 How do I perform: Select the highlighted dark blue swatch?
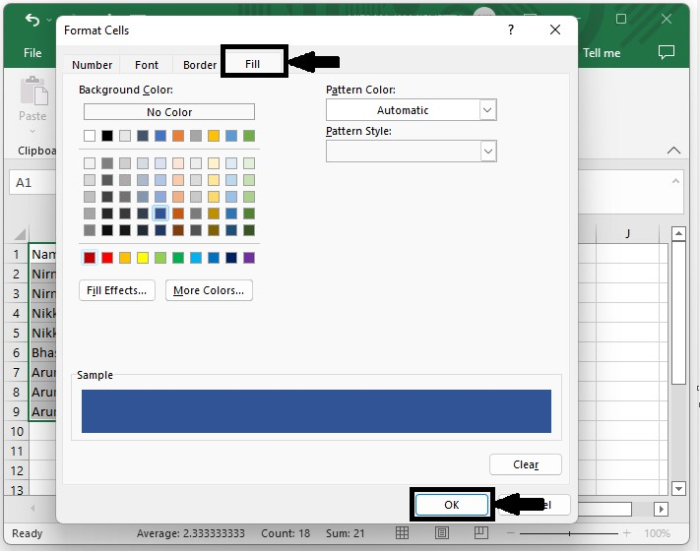pyautogui.click(x=160, y=213)
